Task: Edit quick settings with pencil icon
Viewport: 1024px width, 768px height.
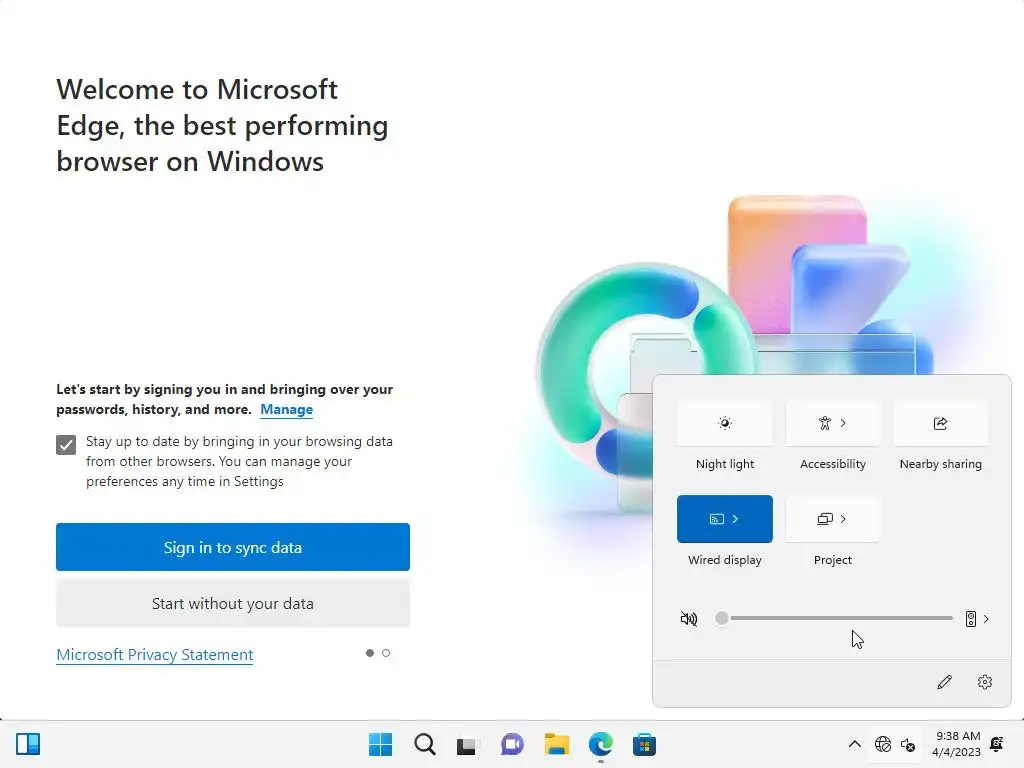Action: coord(944,682)
